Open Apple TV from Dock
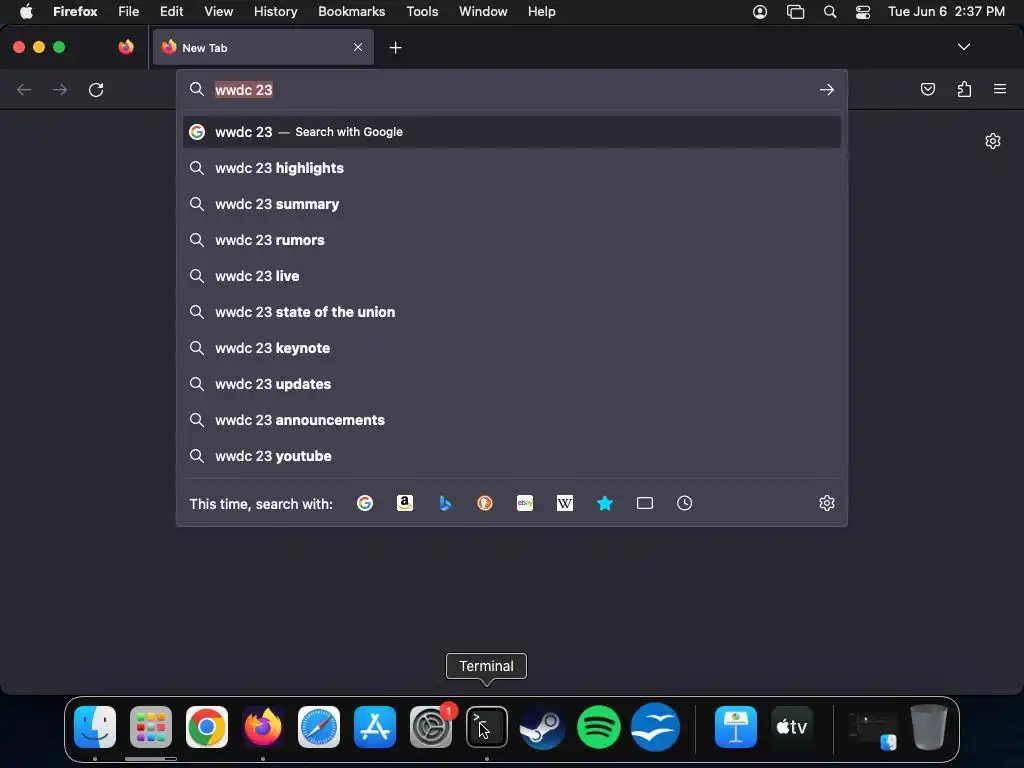The width and height of the screenshot is (1024, 768). click(x=792, y=726)
